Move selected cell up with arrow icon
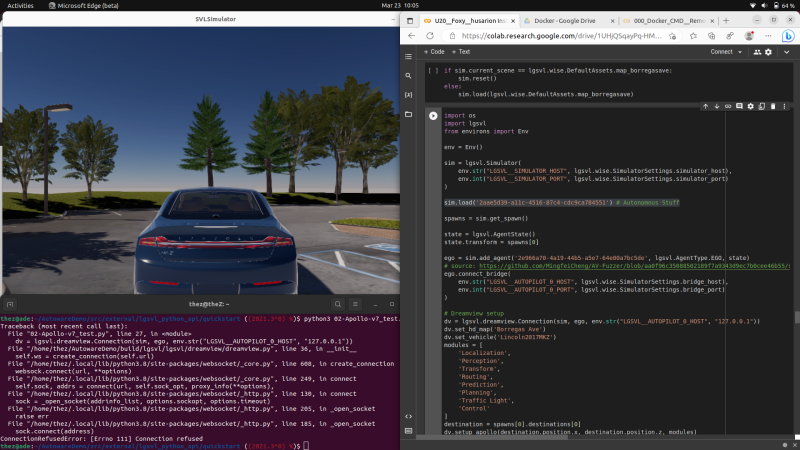The image size is (800, 450). tap(705, 105)
